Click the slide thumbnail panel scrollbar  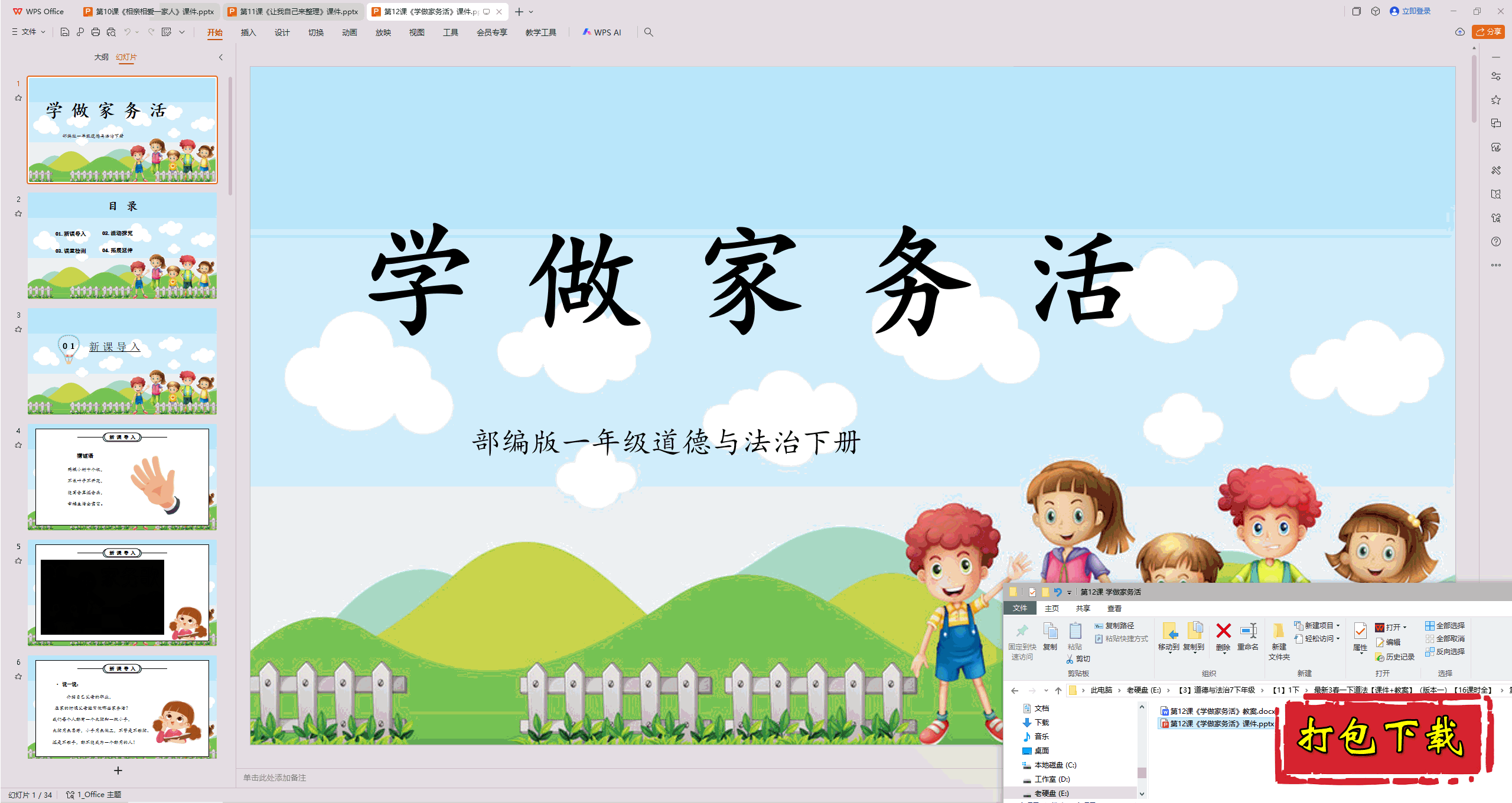[230, 136]
